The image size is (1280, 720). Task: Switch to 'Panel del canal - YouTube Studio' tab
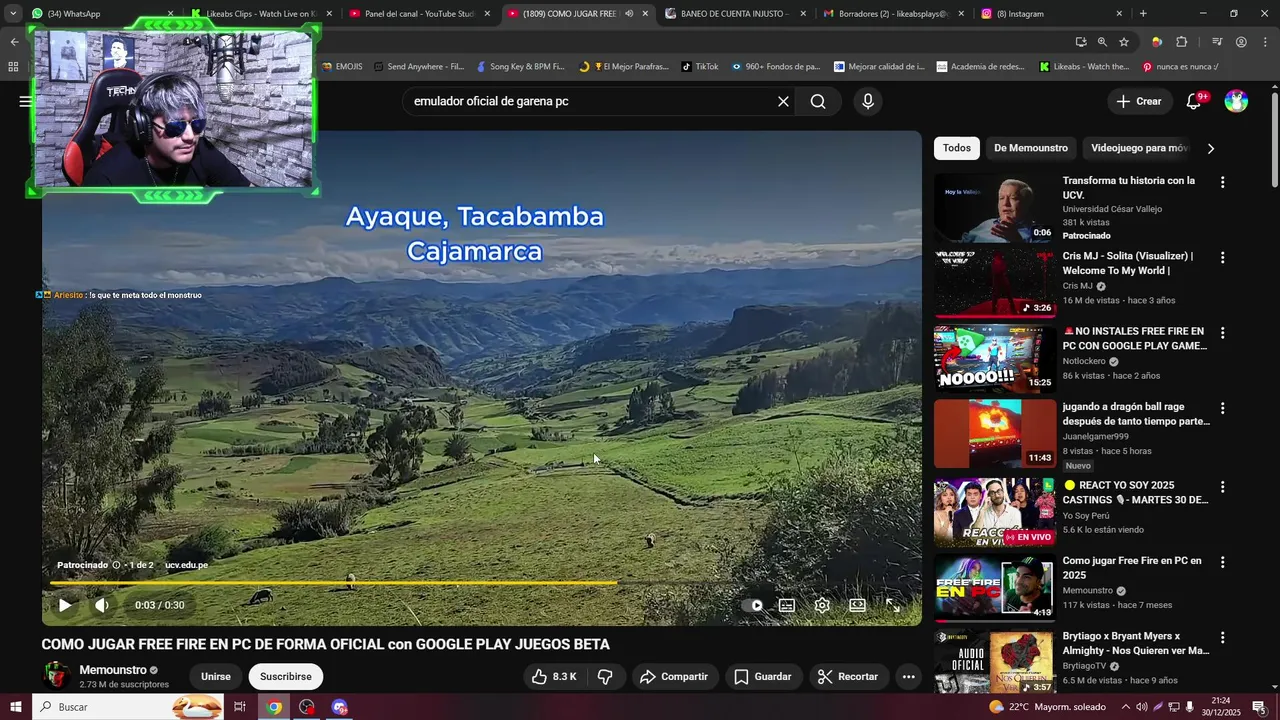[x=415, y=14]
